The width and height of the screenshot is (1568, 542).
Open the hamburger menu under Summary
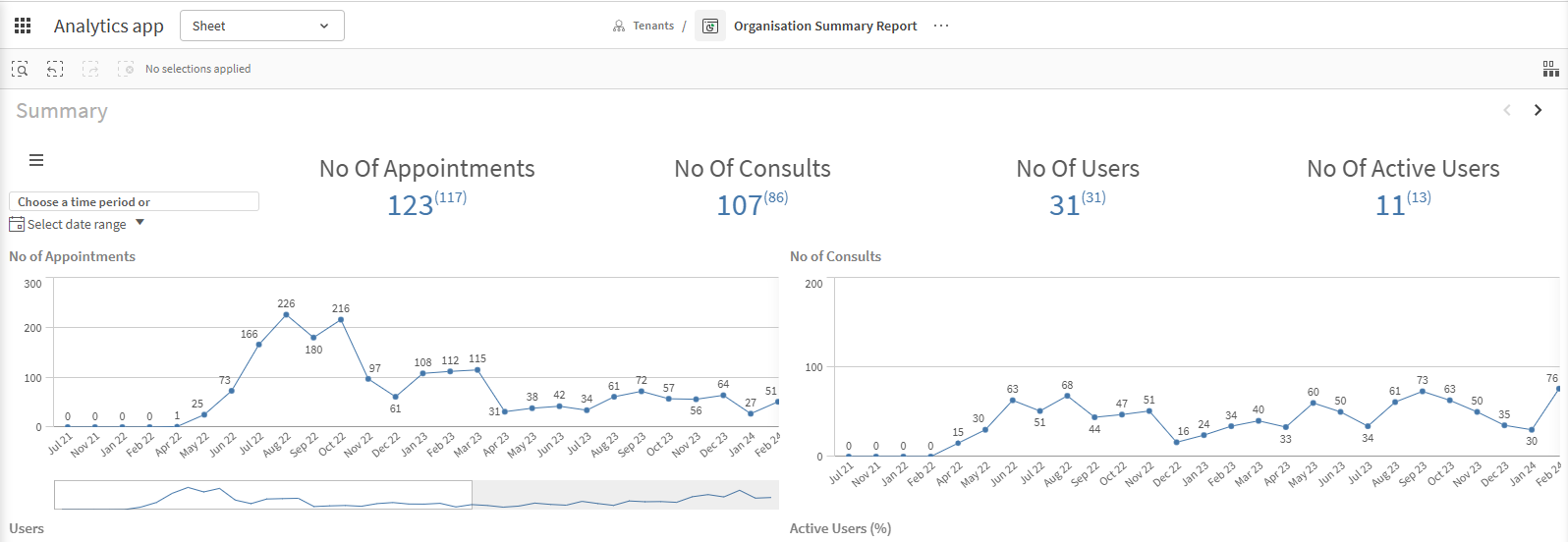coord(36,160)
